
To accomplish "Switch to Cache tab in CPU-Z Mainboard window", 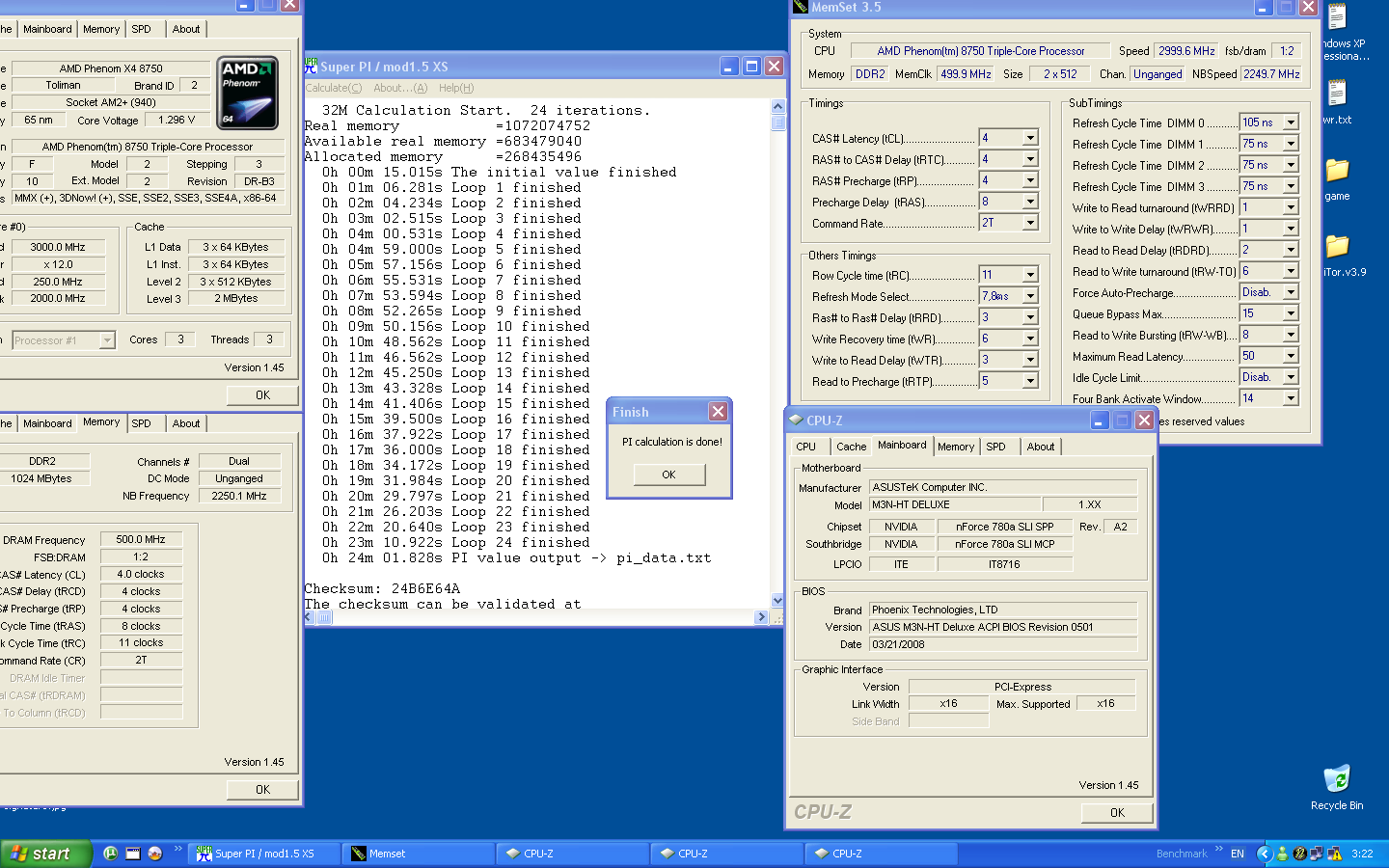I will (x=851, y=447).
